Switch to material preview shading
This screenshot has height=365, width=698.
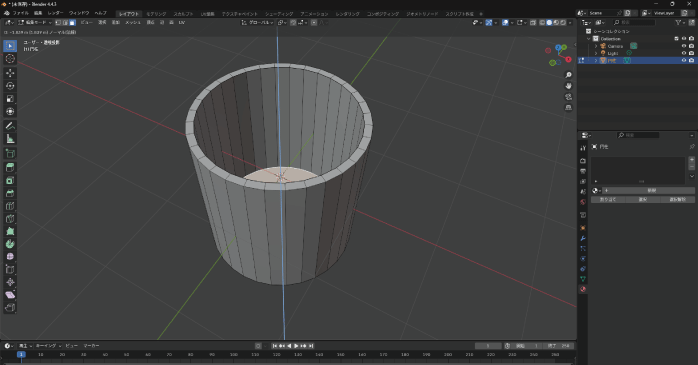556,22
